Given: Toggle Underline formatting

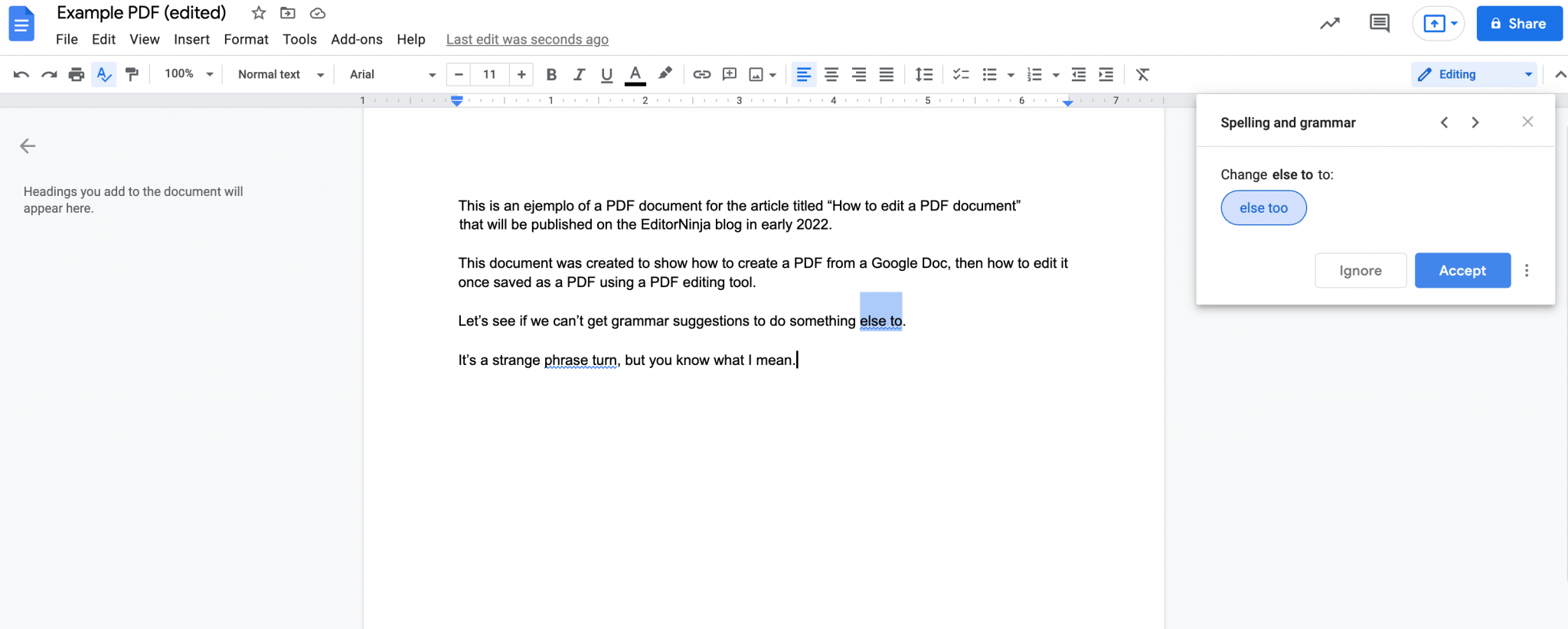Looking at the screenshot, I should tap(606, 74).
